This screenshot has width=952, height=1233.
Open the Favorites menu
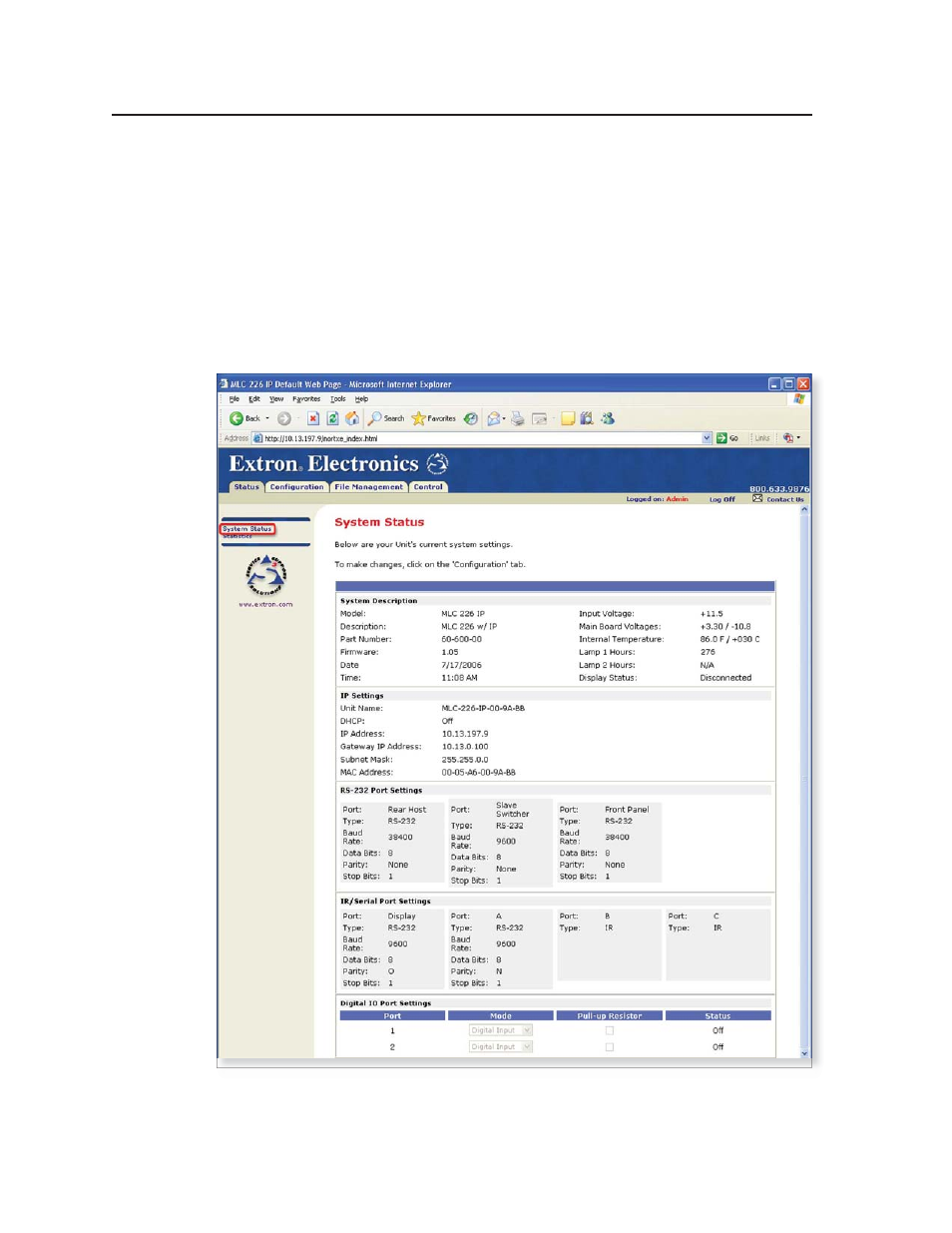coord(306,398)
